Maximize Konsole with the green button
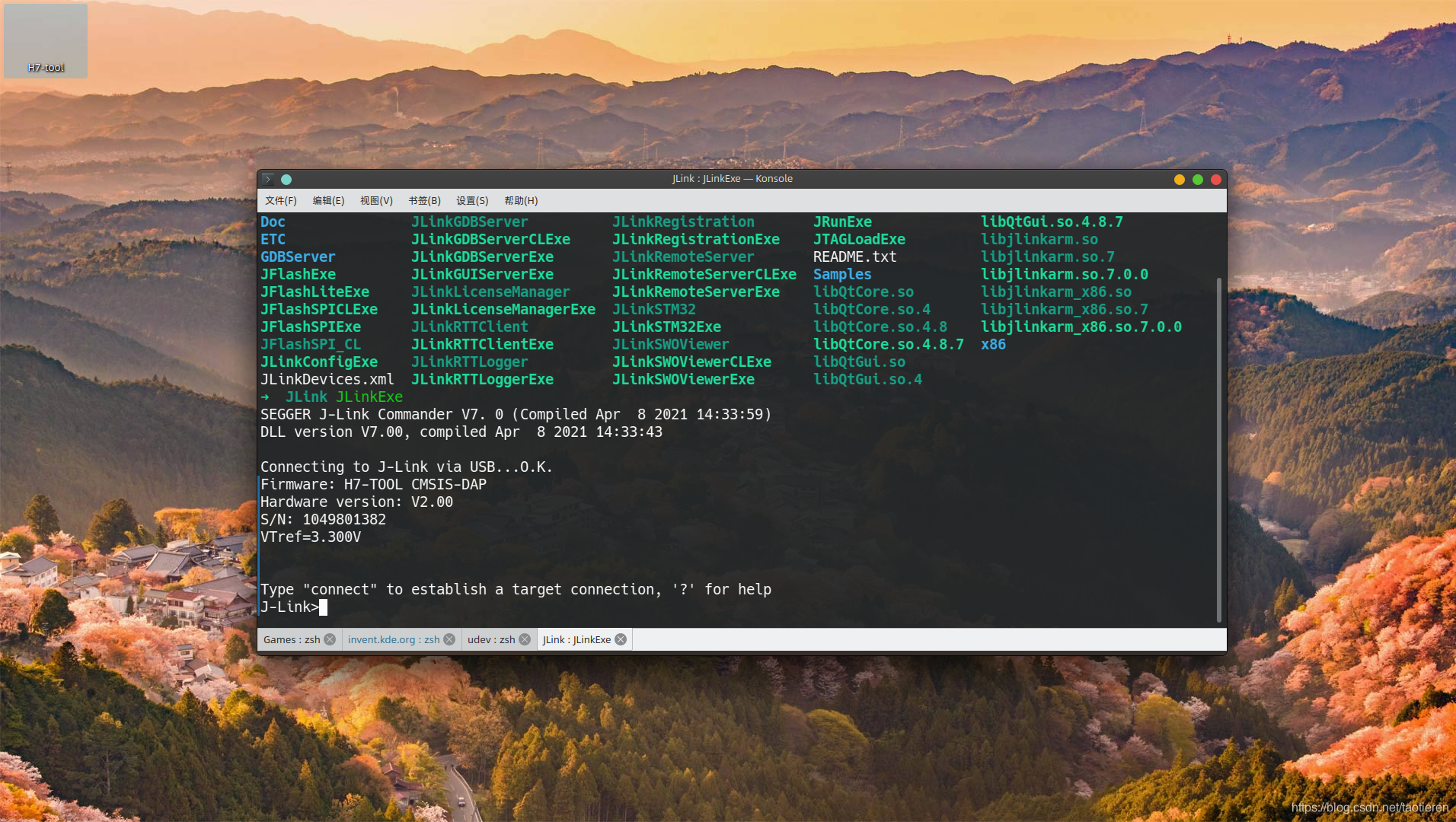This screenshot has width=1456, height=822. click(x=1198, y=180)
